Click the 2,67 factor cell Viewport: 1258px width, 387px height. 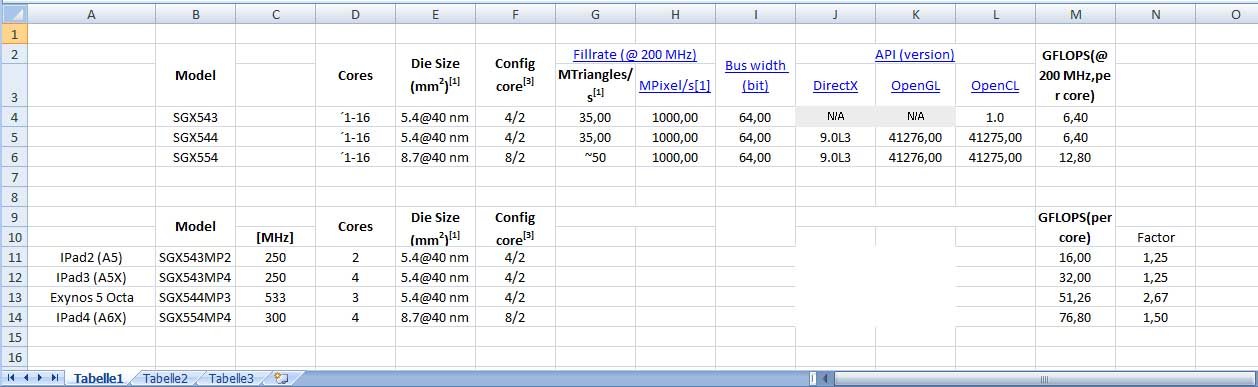point(1155,297)
